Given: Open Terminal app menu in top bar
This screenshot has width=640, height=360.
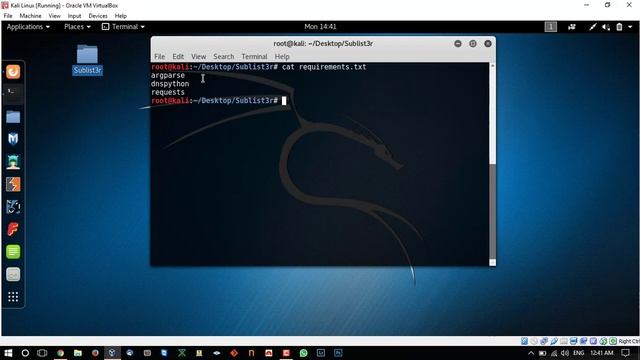Looking at the screenshot, I should (123, 27).
